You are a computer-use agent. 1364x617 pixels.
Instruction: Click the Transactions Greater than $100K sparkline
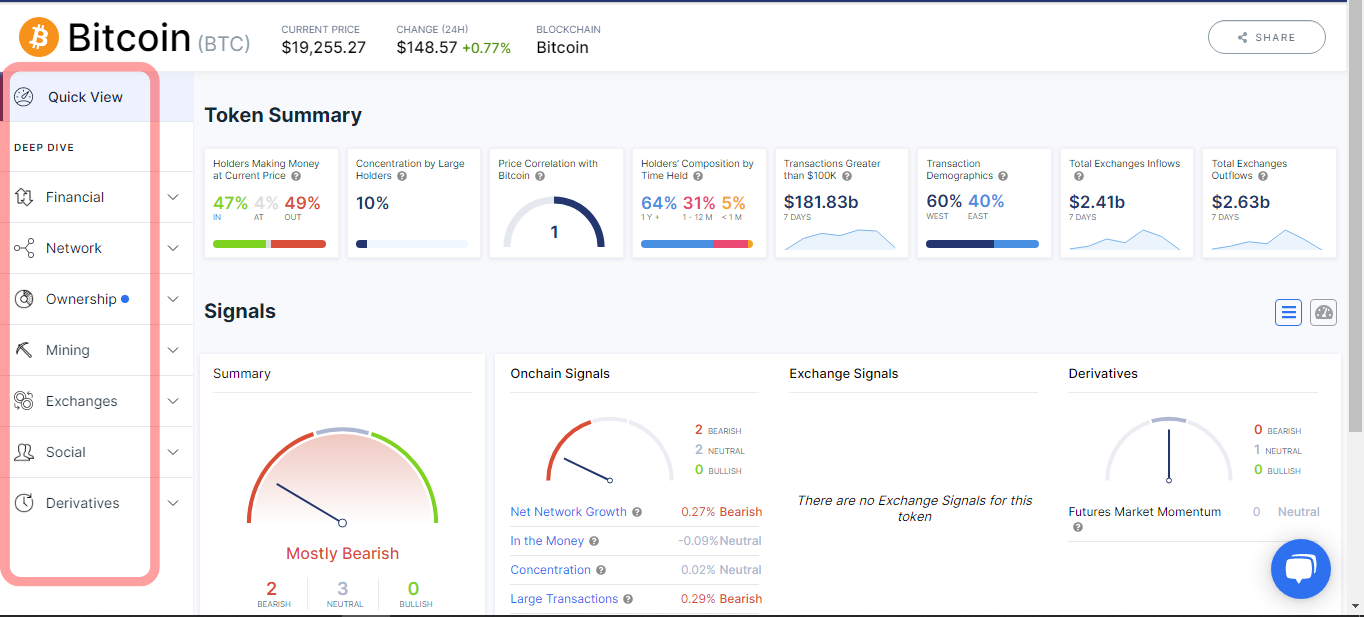[840, 239]
